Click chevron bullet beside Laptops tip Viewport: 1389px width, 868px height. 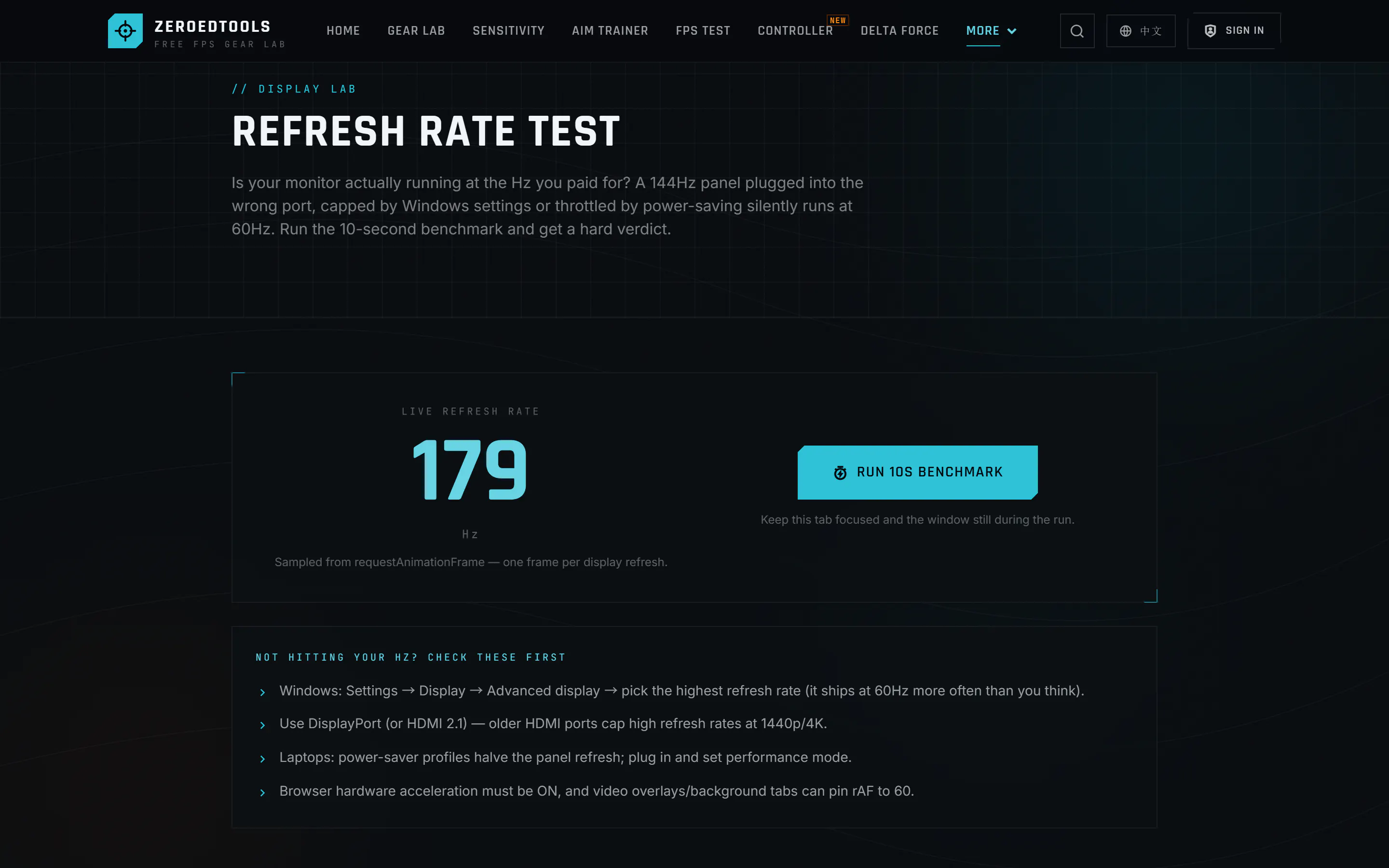[x=262, y=759]
